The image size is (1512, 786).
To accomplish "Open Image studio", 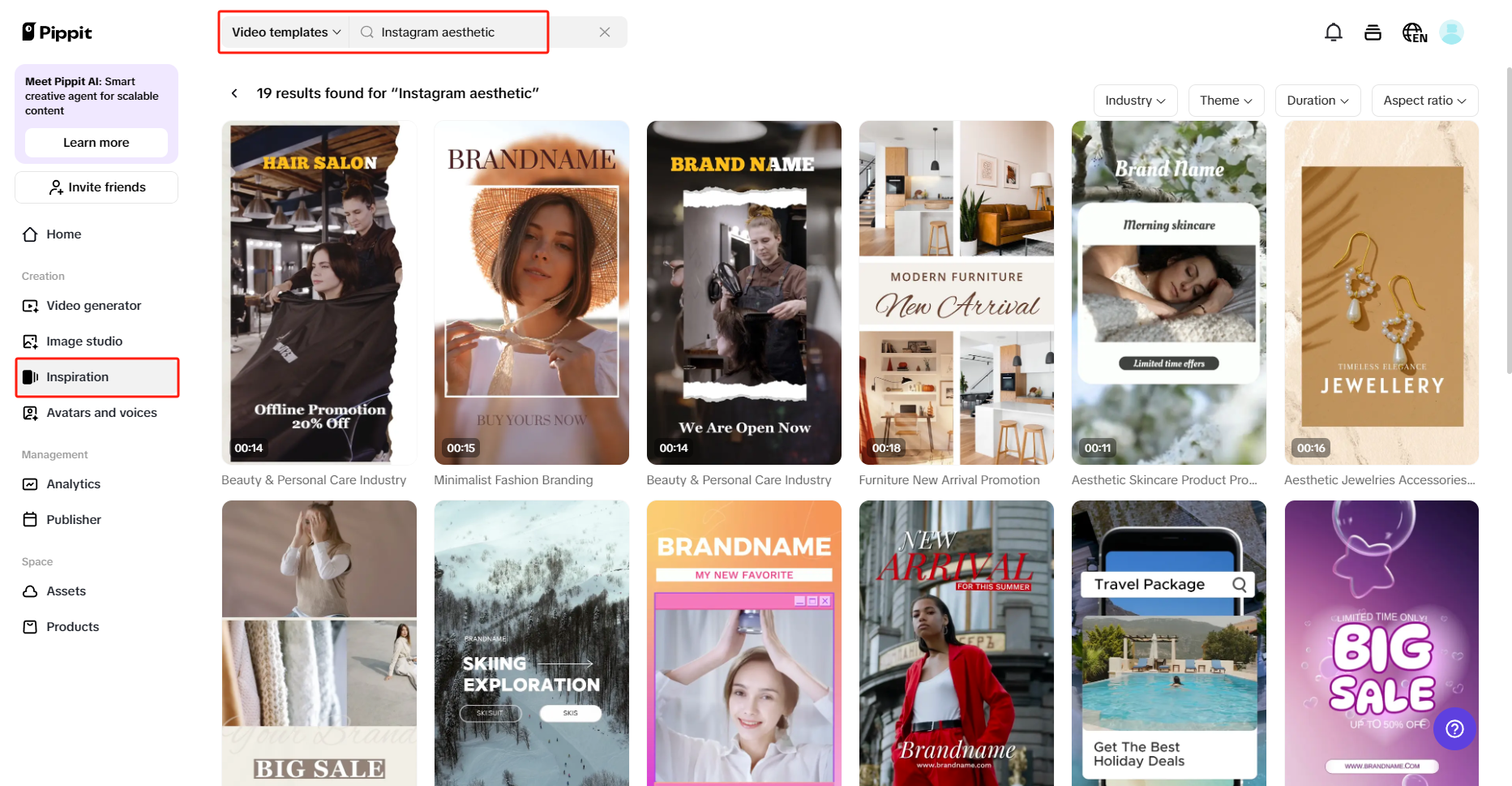I will tap(84, 341).
